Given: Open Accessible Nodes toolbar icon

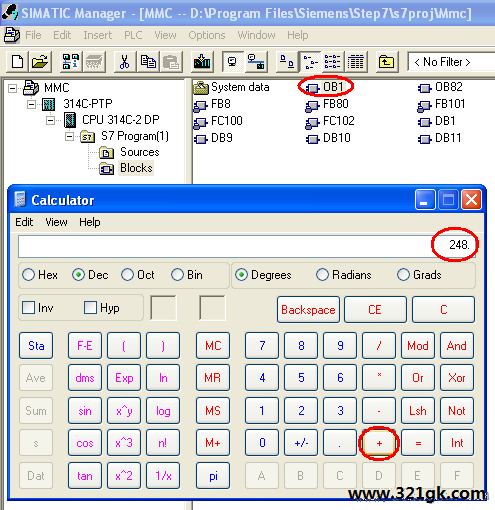Looking at the screenshot, I should click(x=71, y=62).
